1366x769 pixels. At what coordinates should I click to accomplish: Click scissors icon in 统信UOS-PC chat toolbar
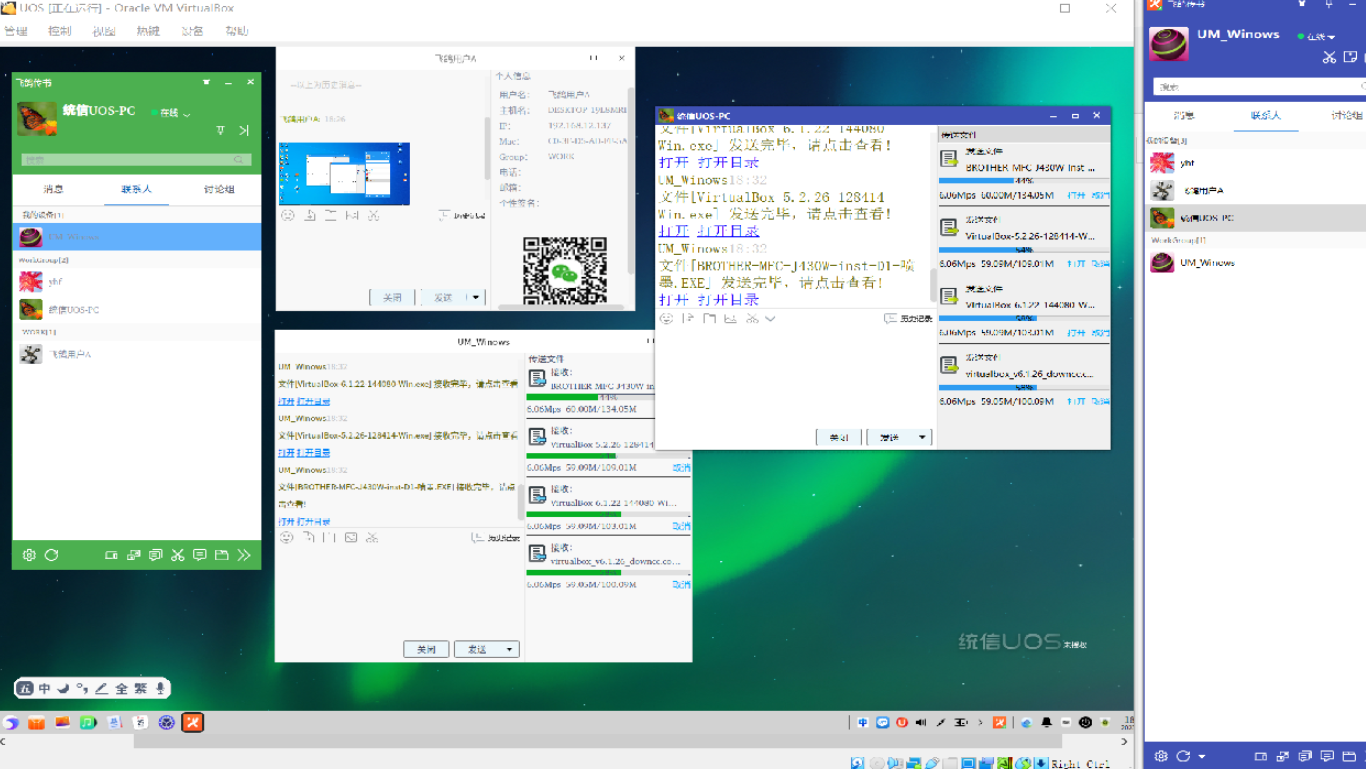click(752, 319)
